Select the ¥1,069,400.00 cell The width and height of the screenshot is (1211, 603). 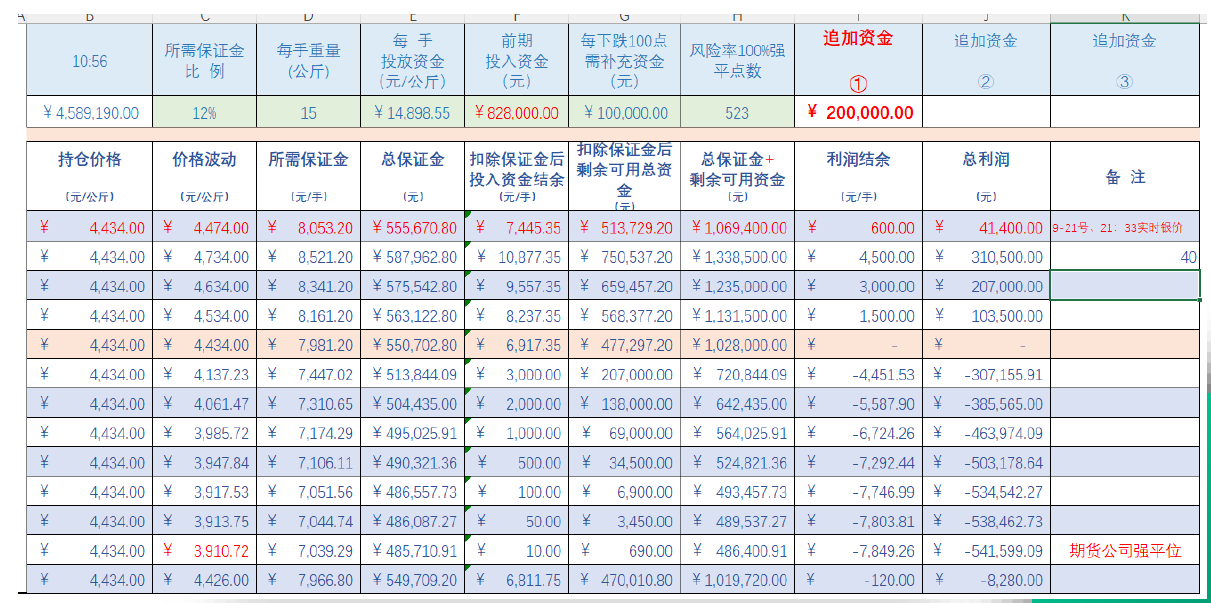(x=737, y=228)
